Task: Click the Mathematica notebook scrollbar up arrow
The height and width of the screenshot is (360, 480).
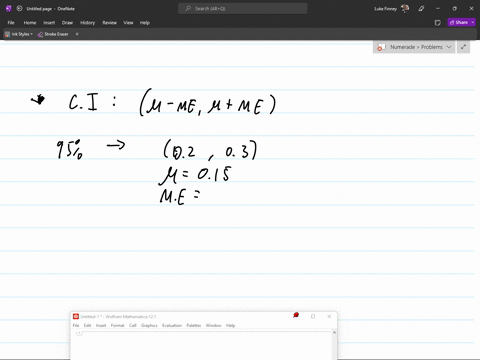Action: [334, 332]
